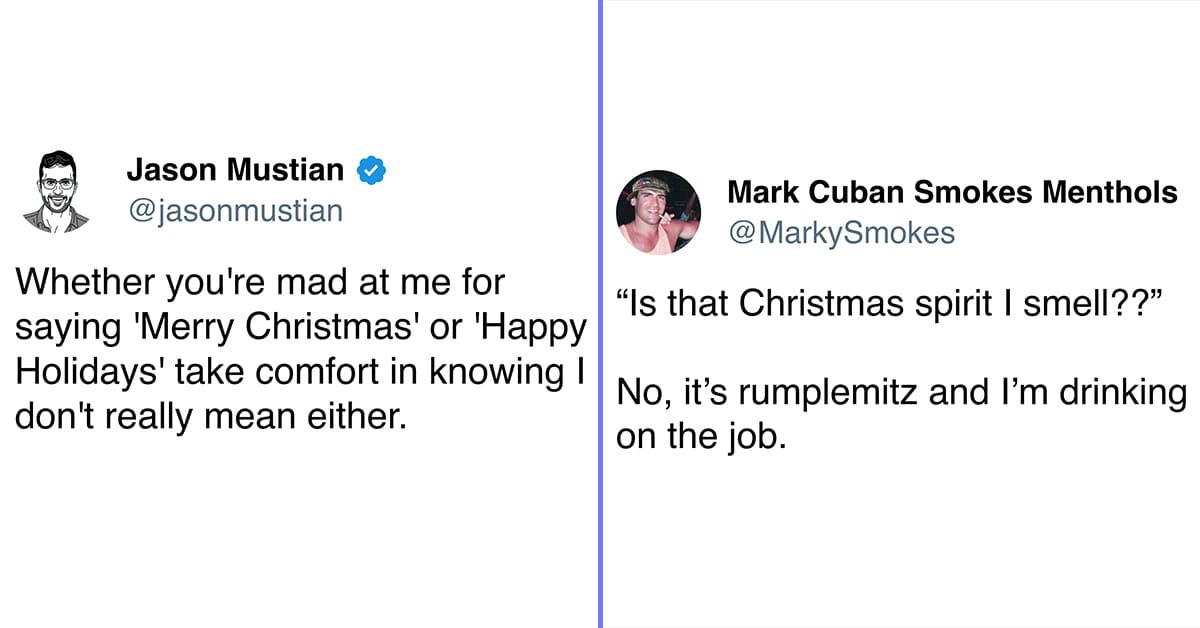
Task: Click the blue verified checkmark badge
Action: click(x=373, y=171)
